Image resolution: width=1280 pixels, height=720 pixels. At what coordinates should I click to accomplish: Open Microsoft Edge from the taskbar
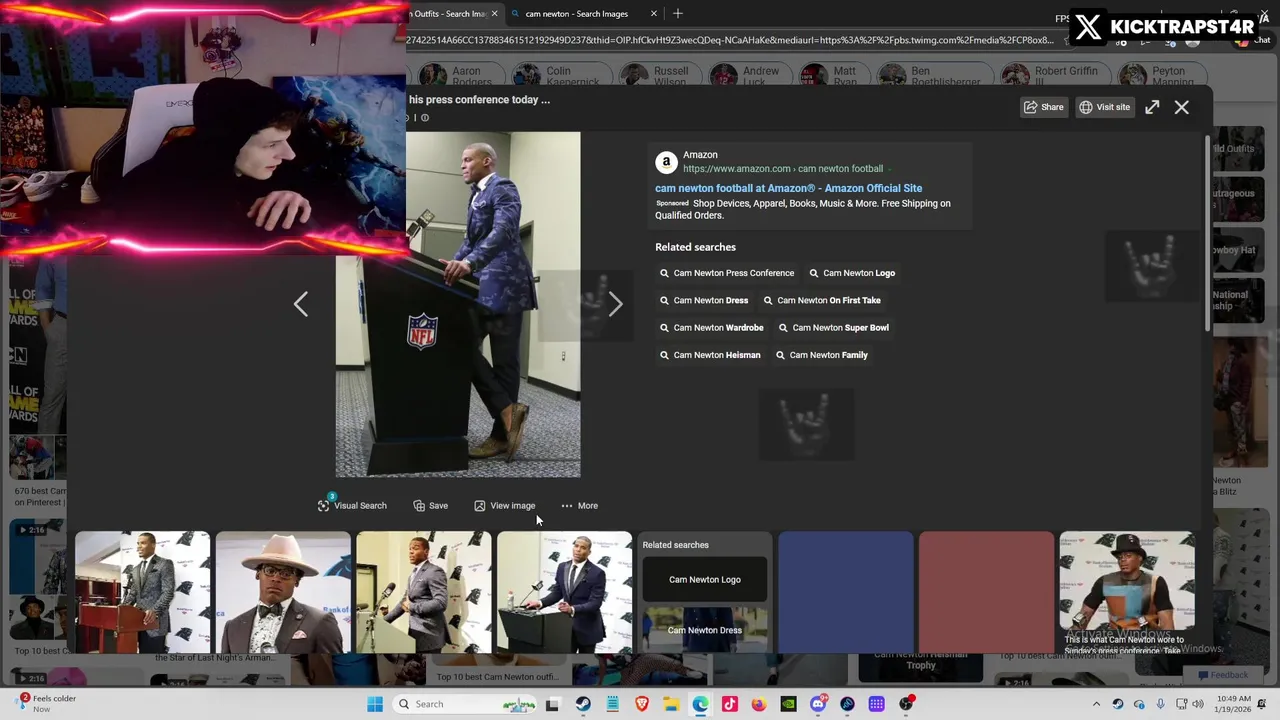click(700, 704)
